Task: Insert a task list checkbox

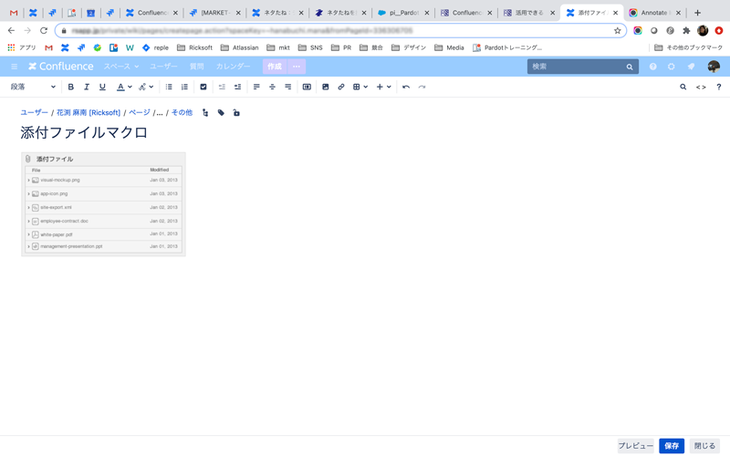Action: pos(203,87)
